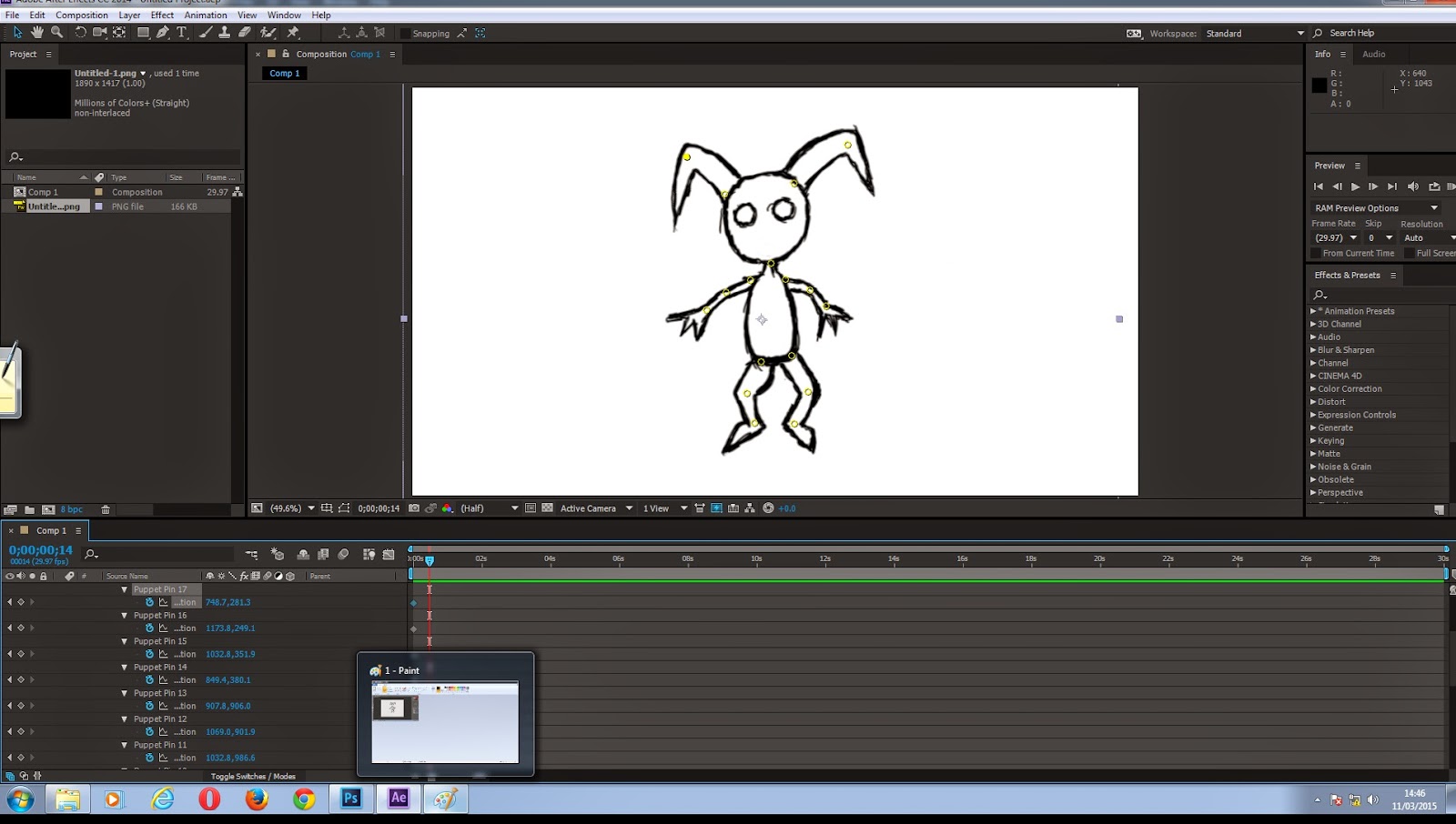Viewport: 1456px width, 824px height.
Task: Expand the Color Correction effects category
Action: coord(1313,388)
